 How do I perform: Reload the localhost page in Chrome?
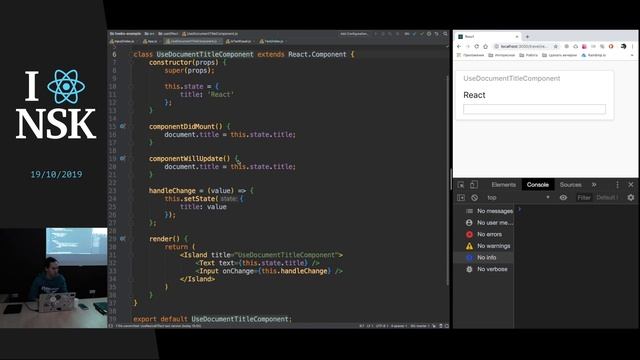coord(476,47)
